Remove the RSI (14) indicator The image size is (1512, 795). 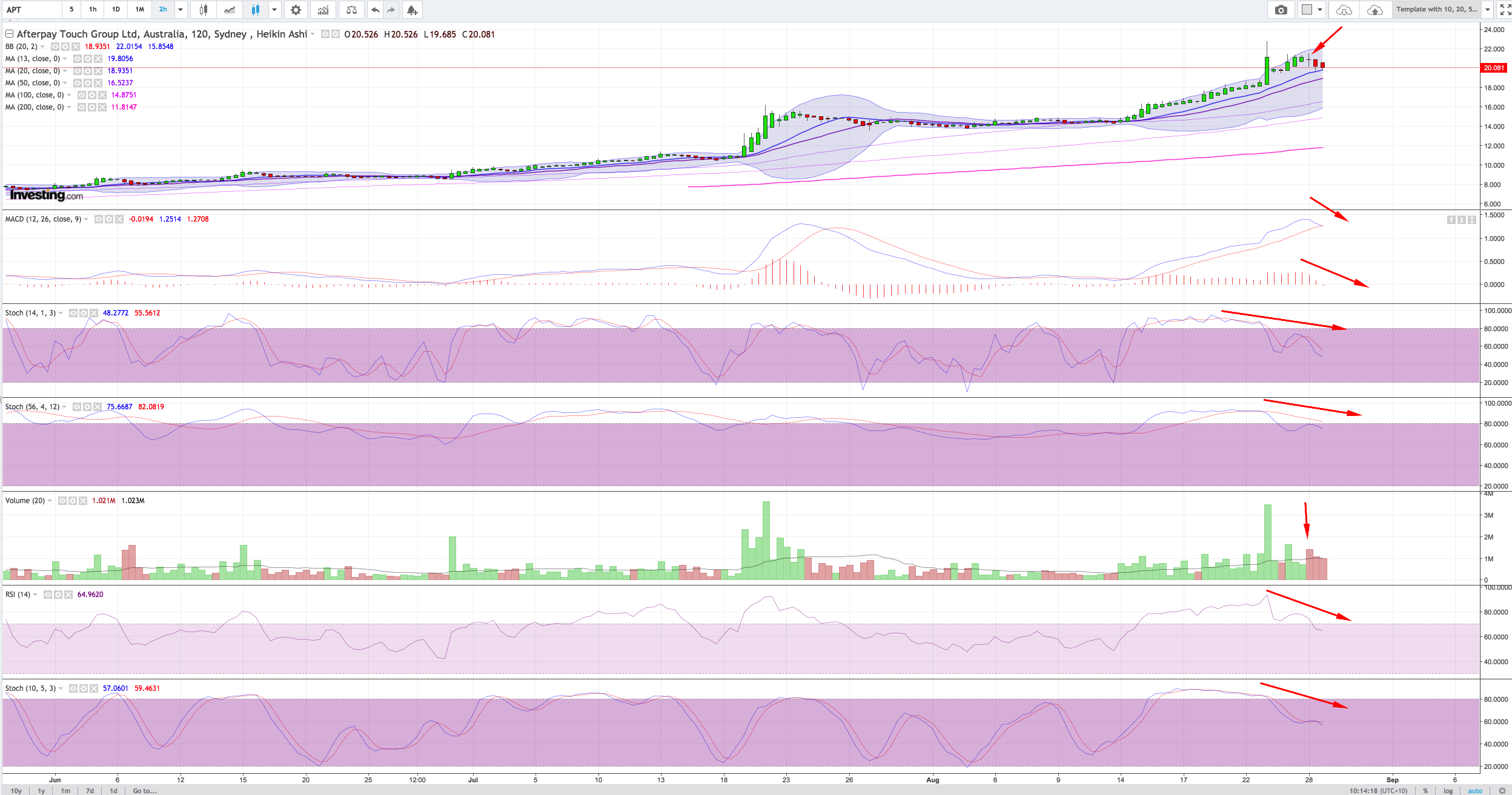[68, 595]
